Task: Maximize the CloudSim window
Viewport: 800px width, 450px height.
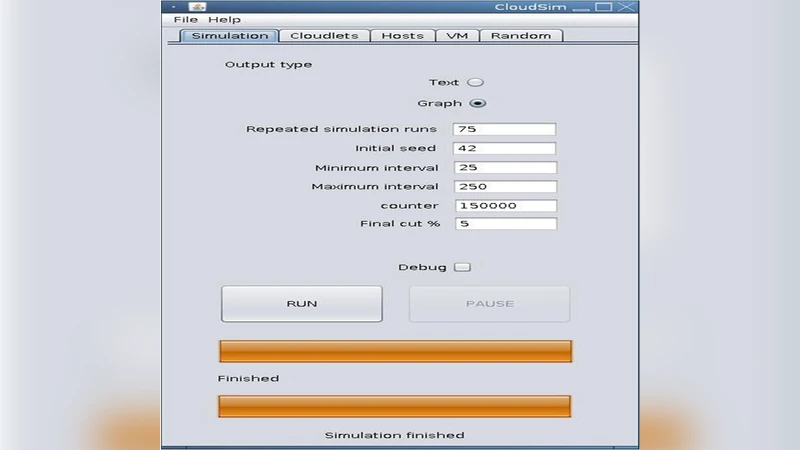Action: (603, 7)
